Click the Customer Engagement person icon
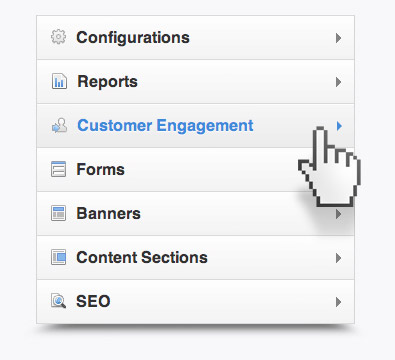The width and height of the screenshot is (395, 360). pyautogui.click(x=59, y=126)
